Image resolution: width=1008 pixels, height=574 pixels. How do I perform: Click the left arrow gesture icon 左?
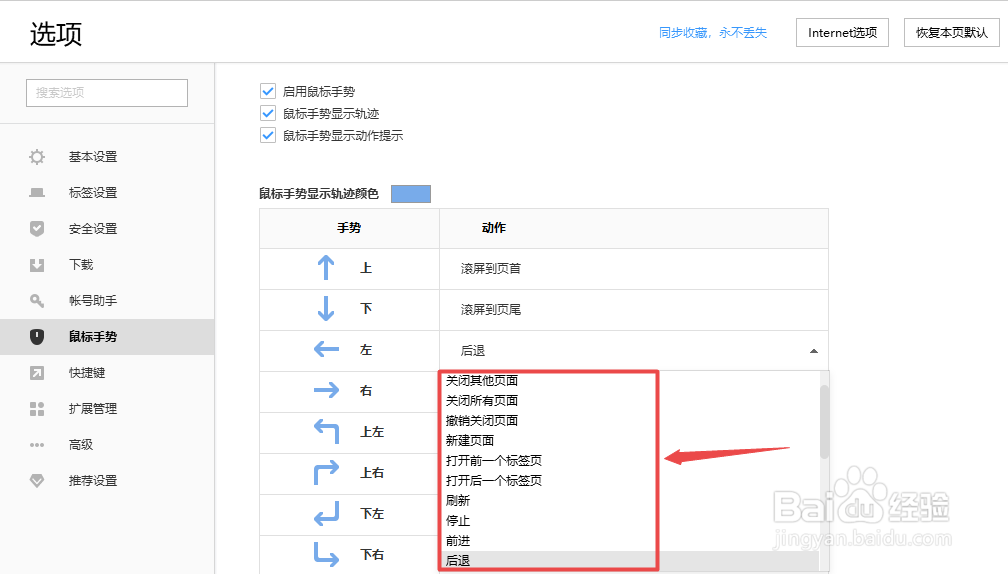326,350
